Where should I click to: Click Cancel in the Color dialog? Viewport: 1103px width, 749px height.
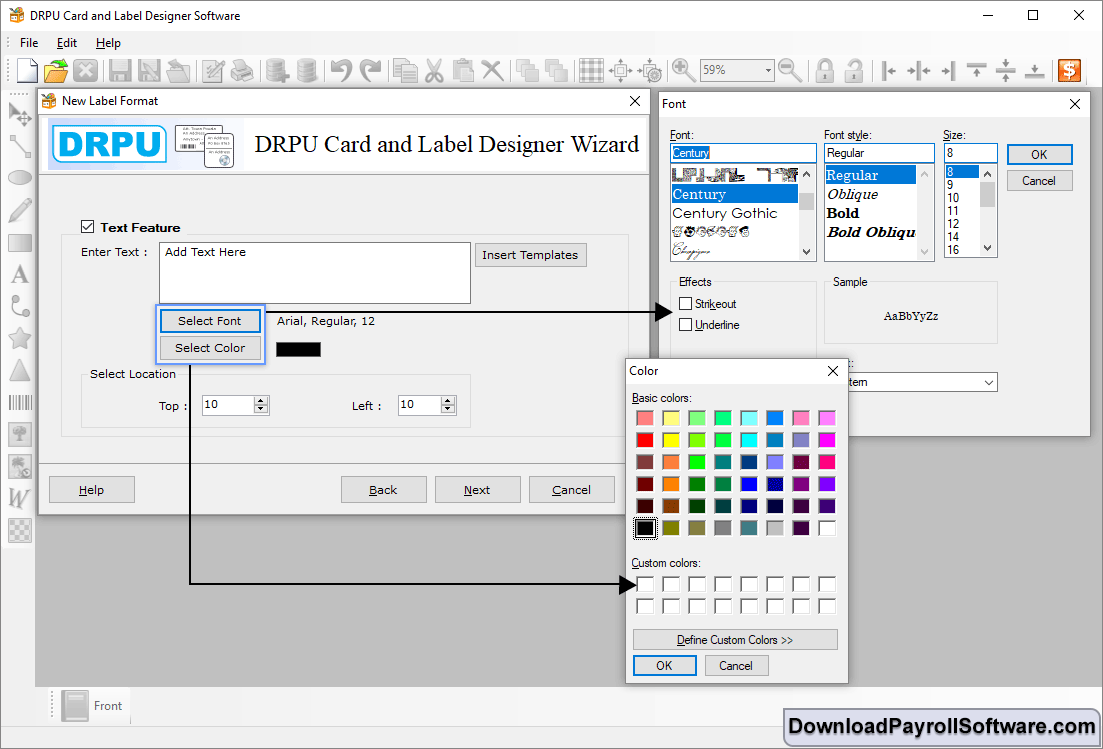click(x=736, y=665)
